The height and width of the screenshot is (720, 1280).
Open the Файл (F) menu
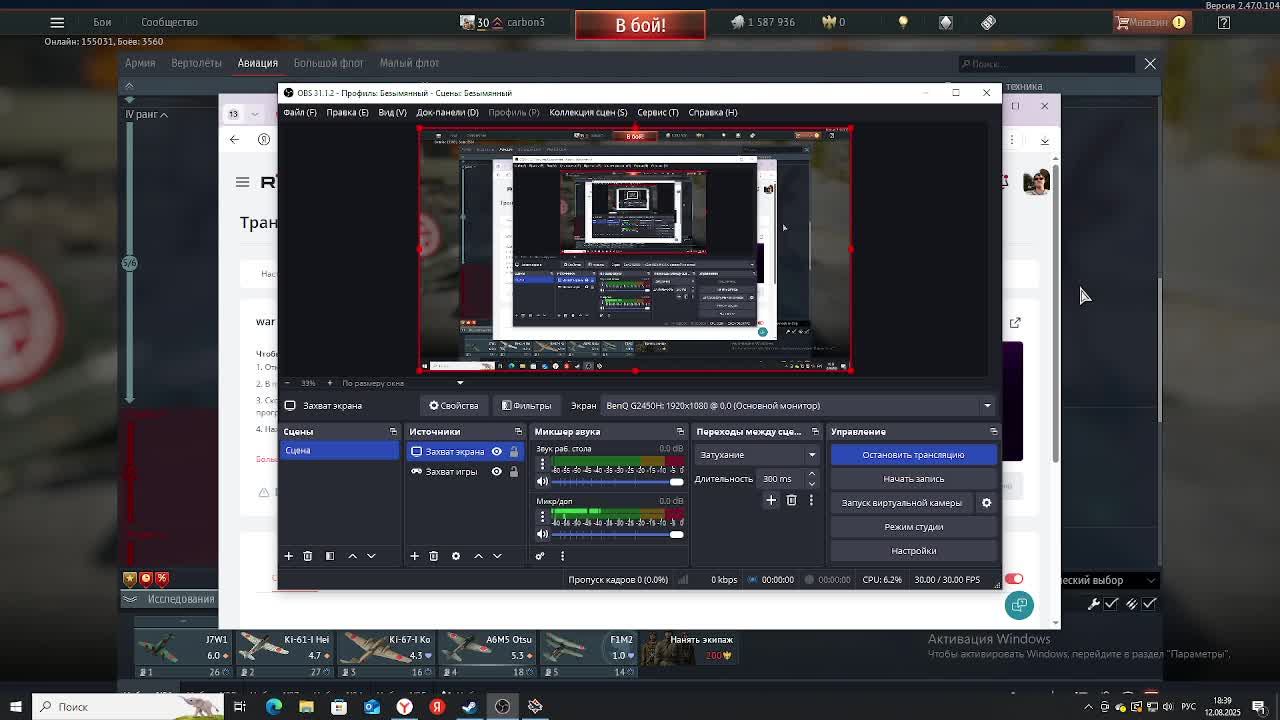[x=300, y=112]
